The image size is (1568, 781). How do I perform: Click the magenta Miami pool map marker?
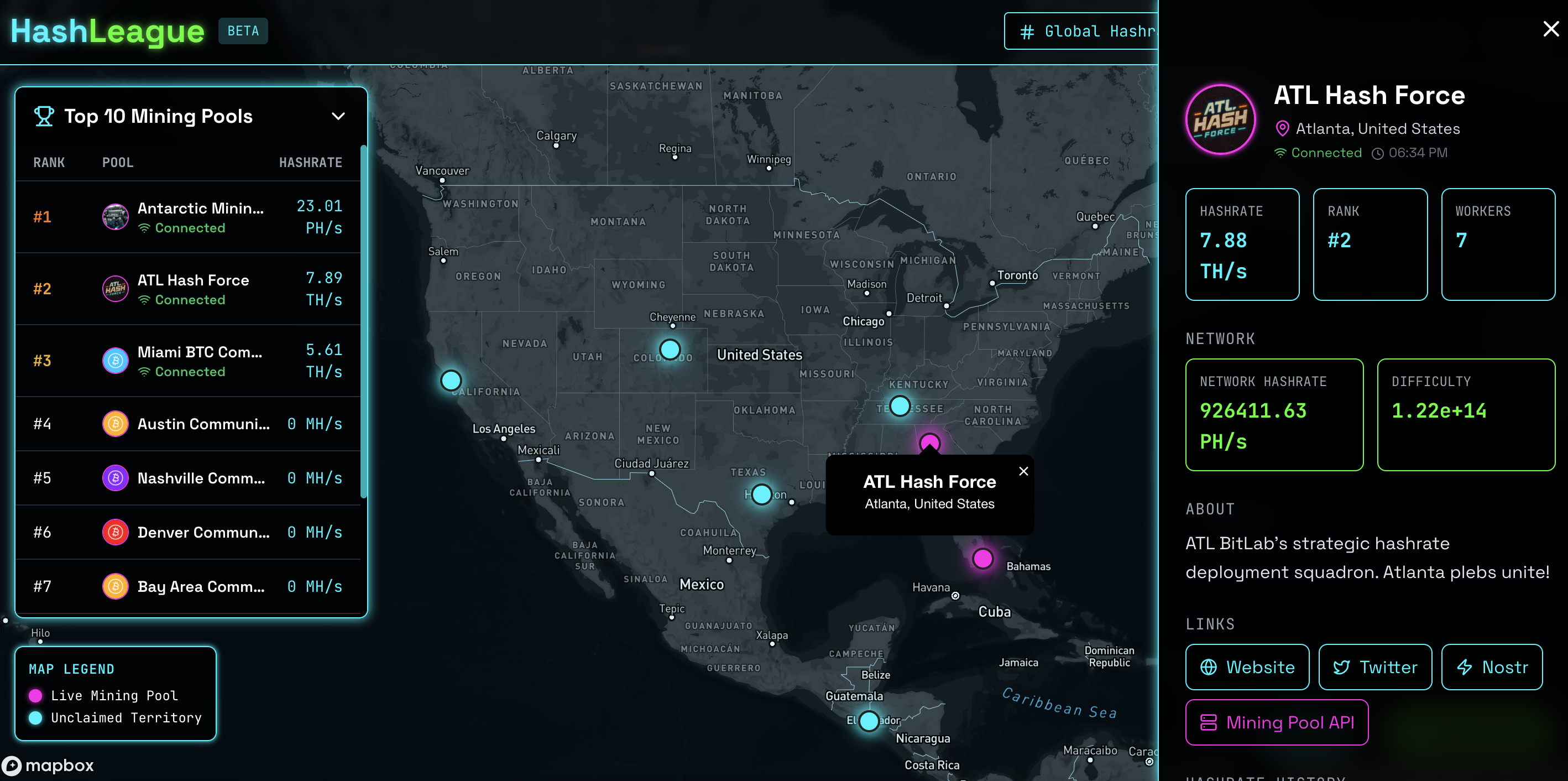982,558
